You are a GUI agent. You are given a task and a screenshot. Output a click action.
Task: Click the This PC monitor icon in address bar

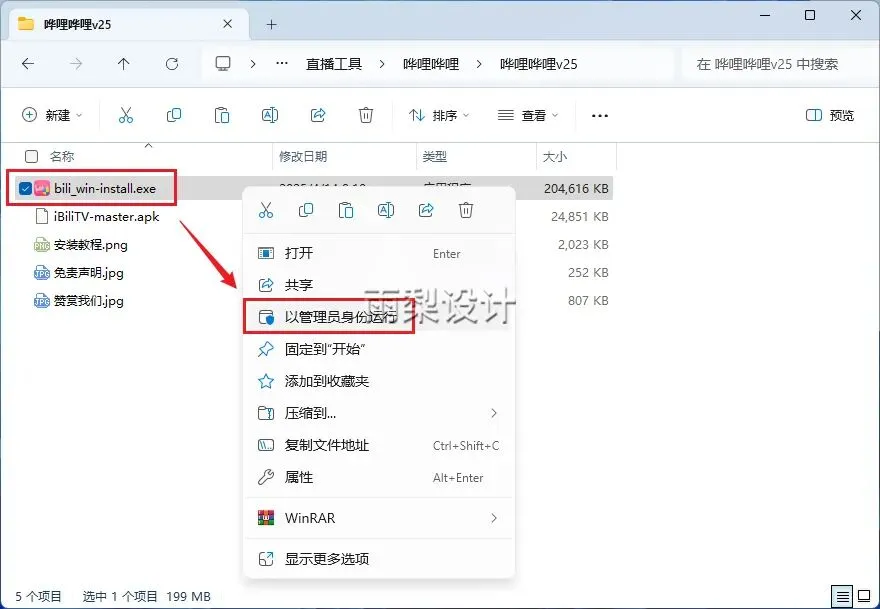click(223, 64)
